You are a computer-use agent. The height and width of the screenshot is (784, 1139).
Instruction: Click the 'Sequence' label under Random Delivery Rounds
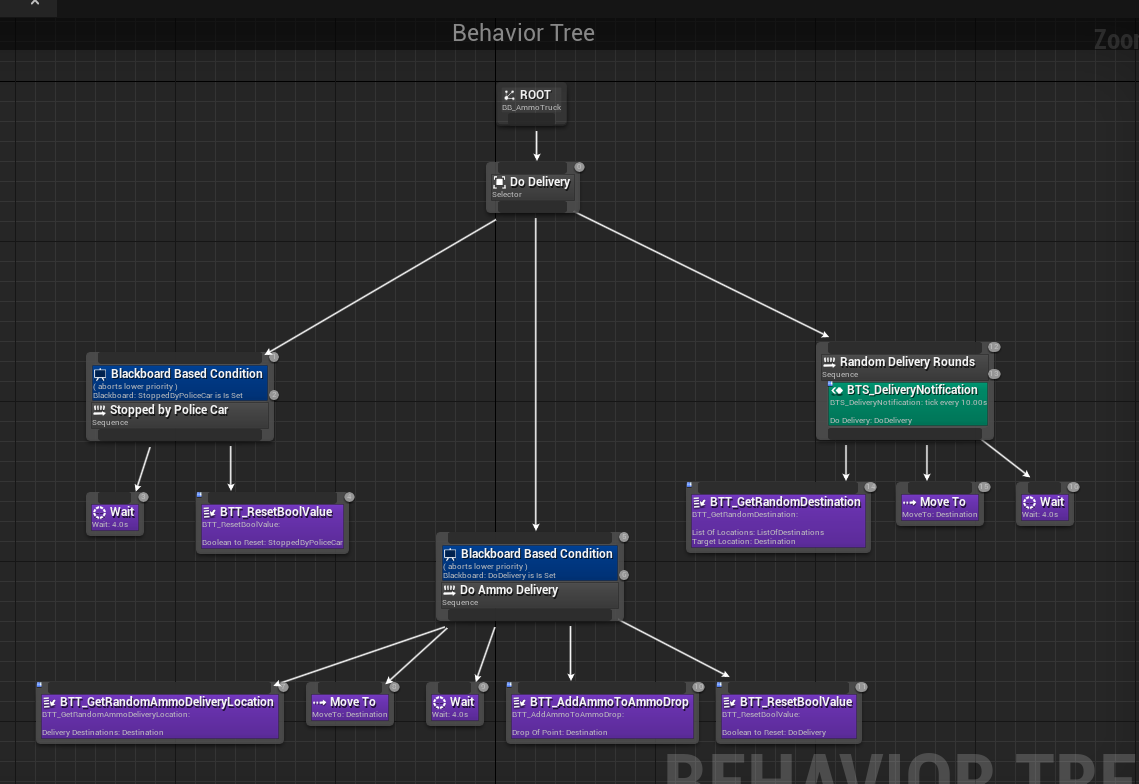(x=840, y=375)
